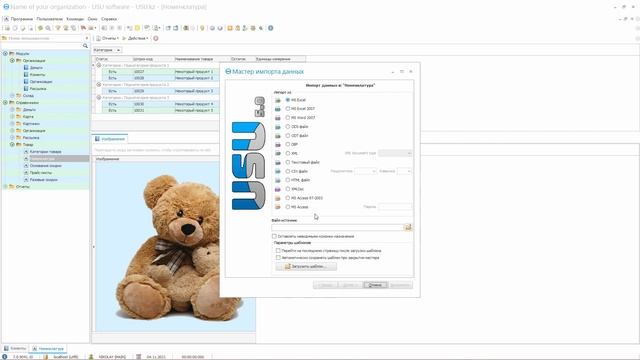The height and width of the screenshot is (360, 640).
Task: Collapse the first category group in the grid
Action: [x=99, y=65]
